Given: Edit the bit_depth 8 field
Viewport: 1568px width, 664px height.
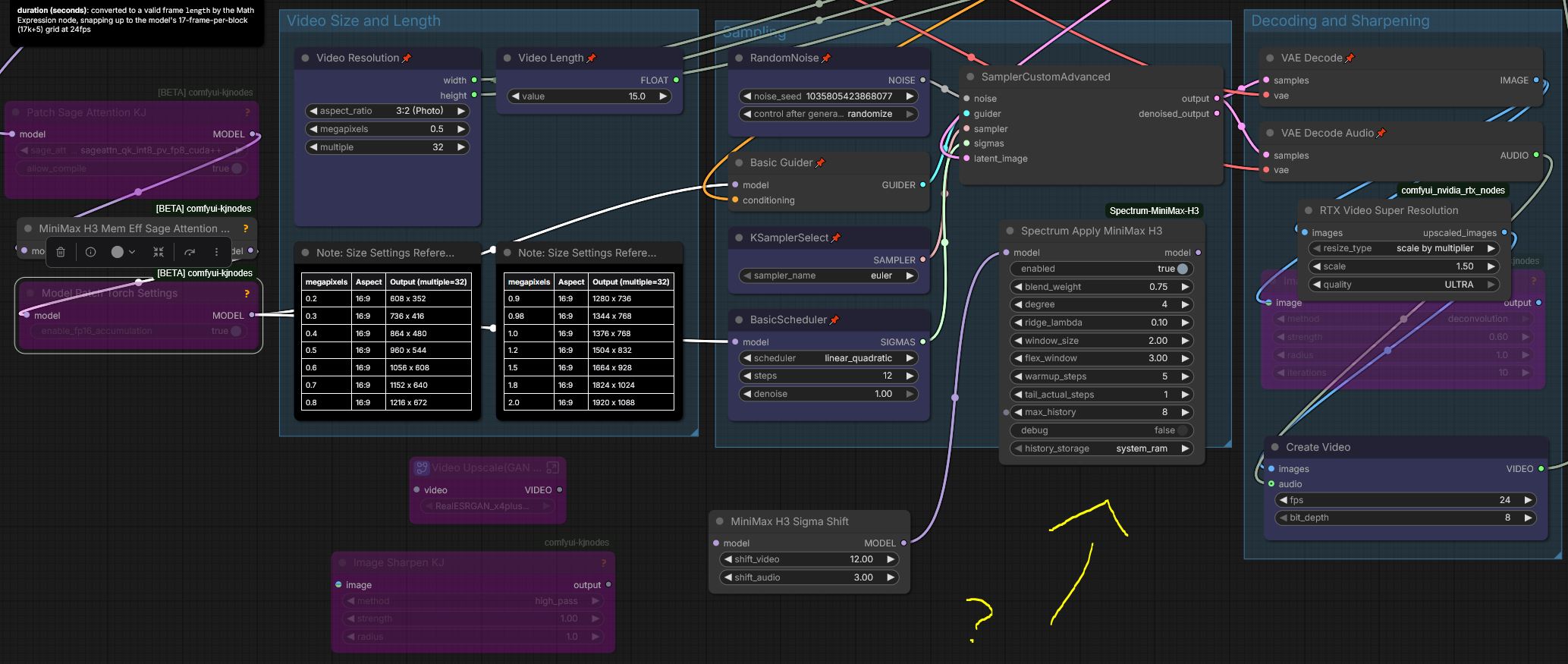Looking at the screenshot, I should (1406, 518).
